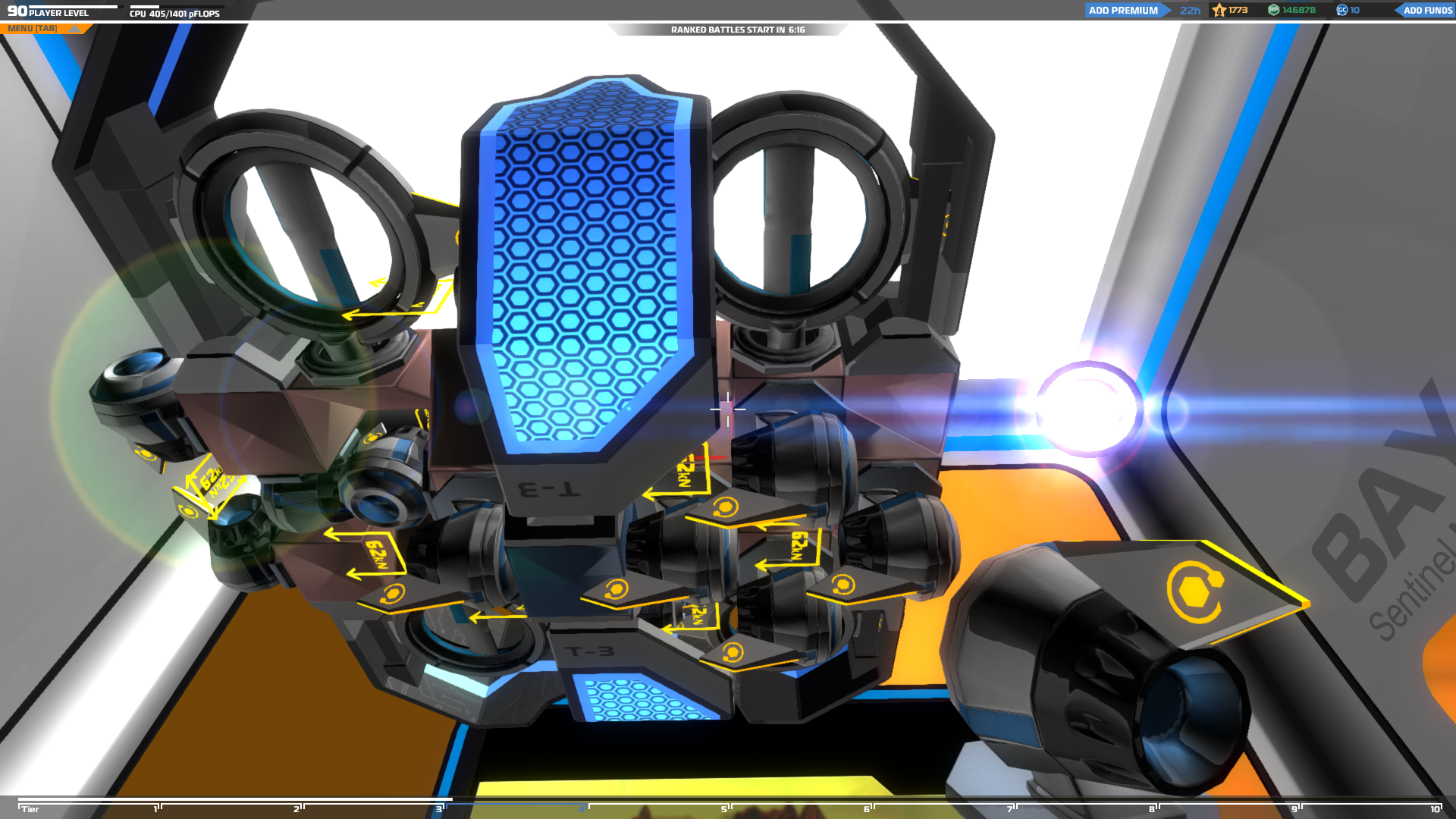This screenshot has height=819, width=1456.
Task: Click the CPU pFLOPS usage bar
Action: pyautogui.click(x=176, y=7)
